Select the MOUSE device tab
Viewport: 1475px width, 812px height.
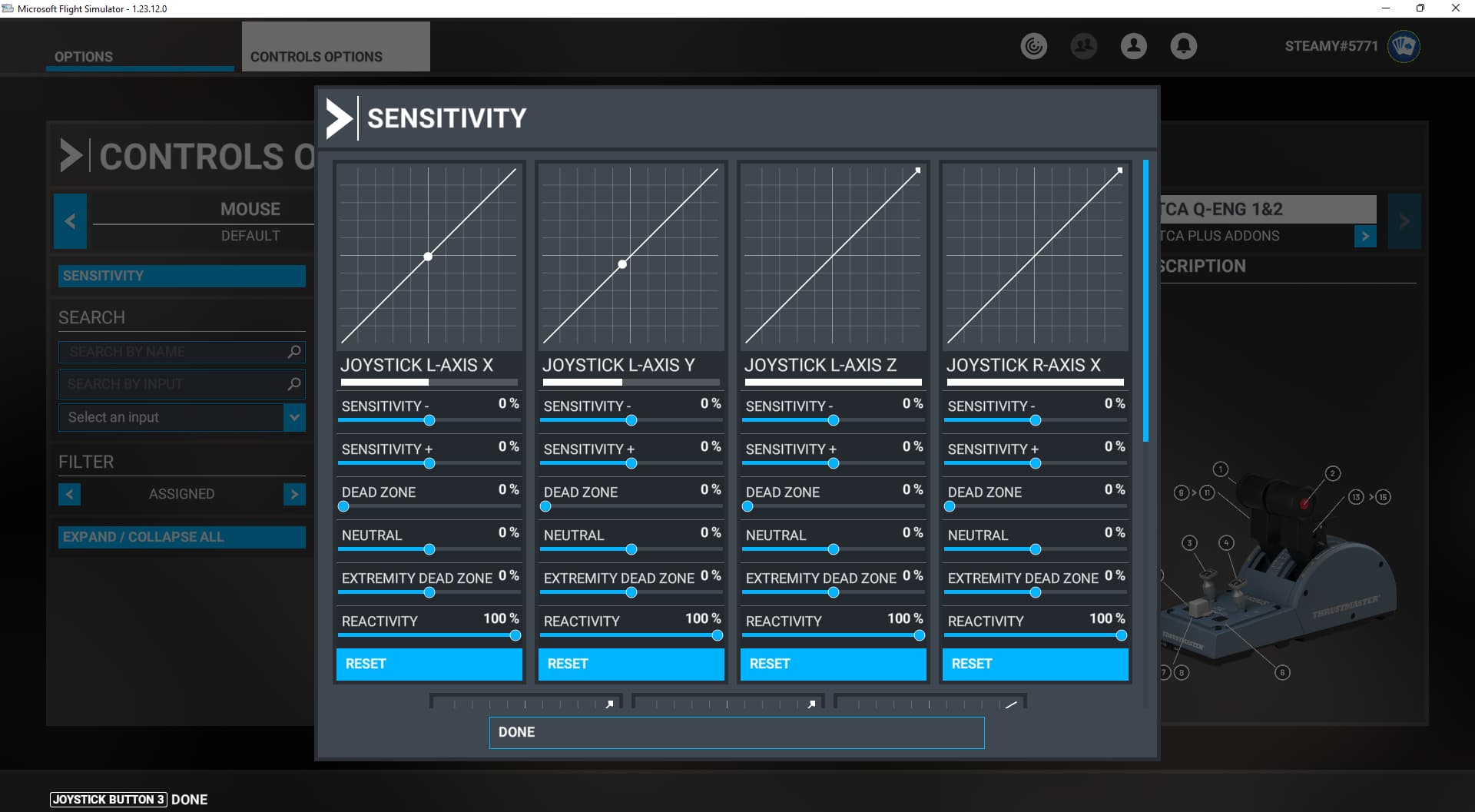[x=250, y=209]
